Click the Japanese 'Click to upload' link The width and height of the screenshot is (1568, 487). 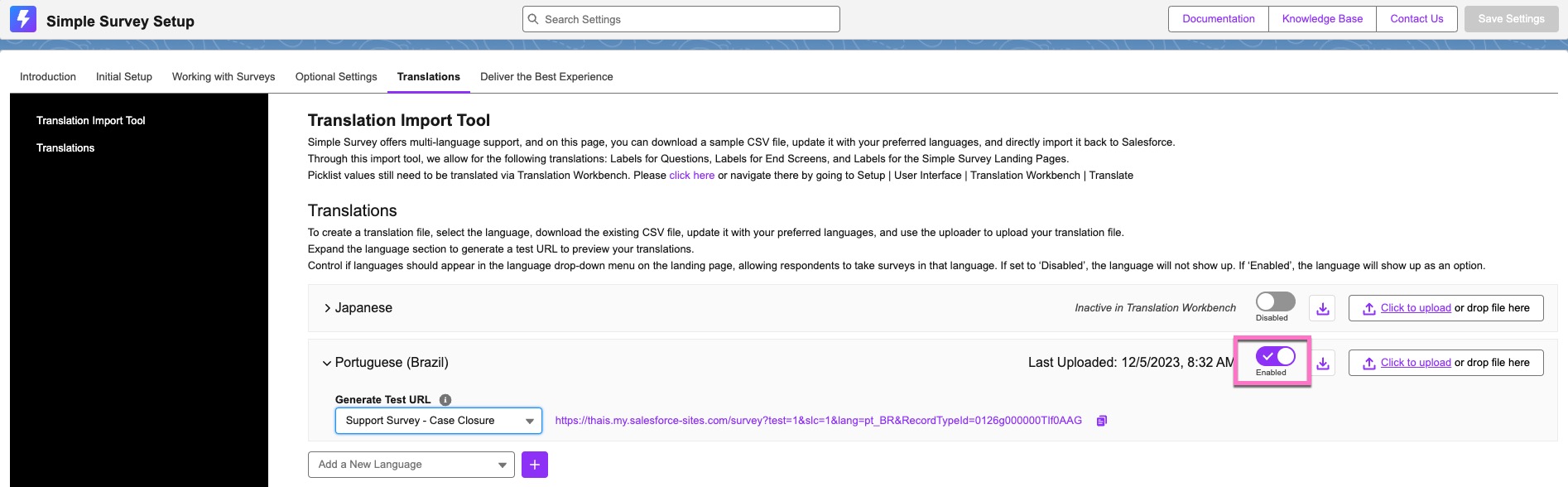tap(1416, 308)
